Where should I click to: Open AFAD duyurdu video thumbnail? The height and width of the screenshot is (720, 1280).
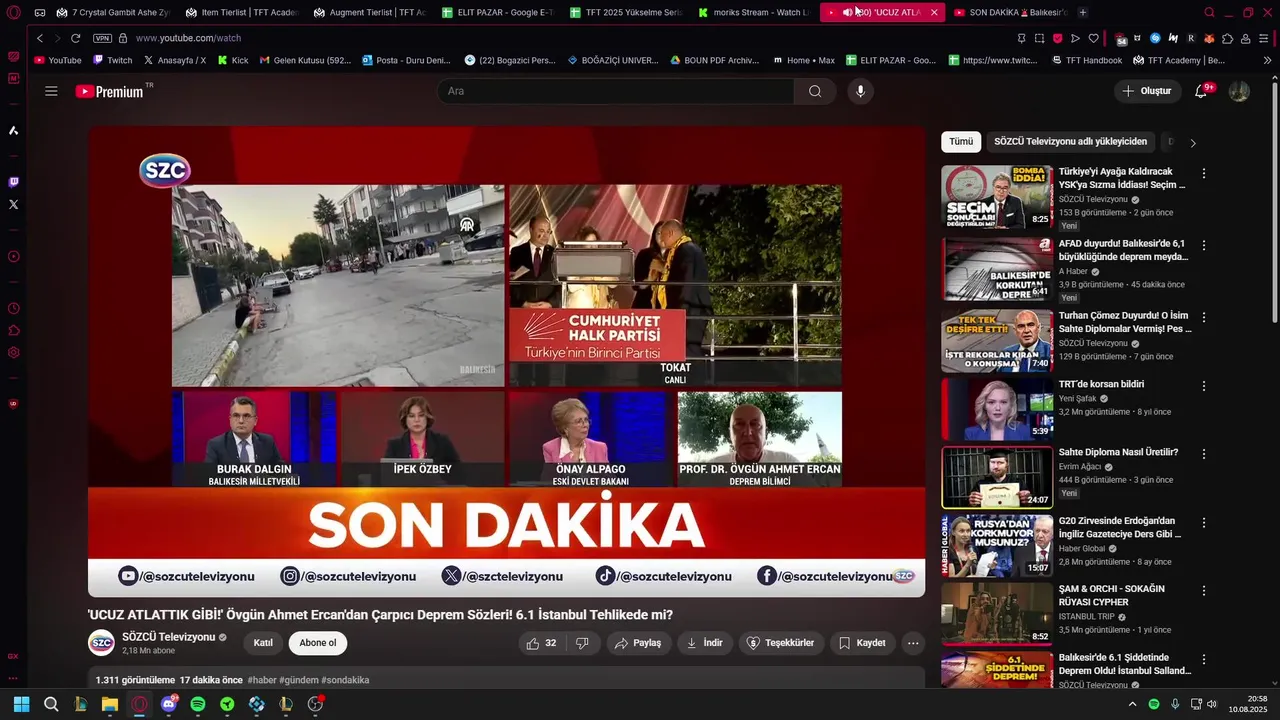(997, 269)
